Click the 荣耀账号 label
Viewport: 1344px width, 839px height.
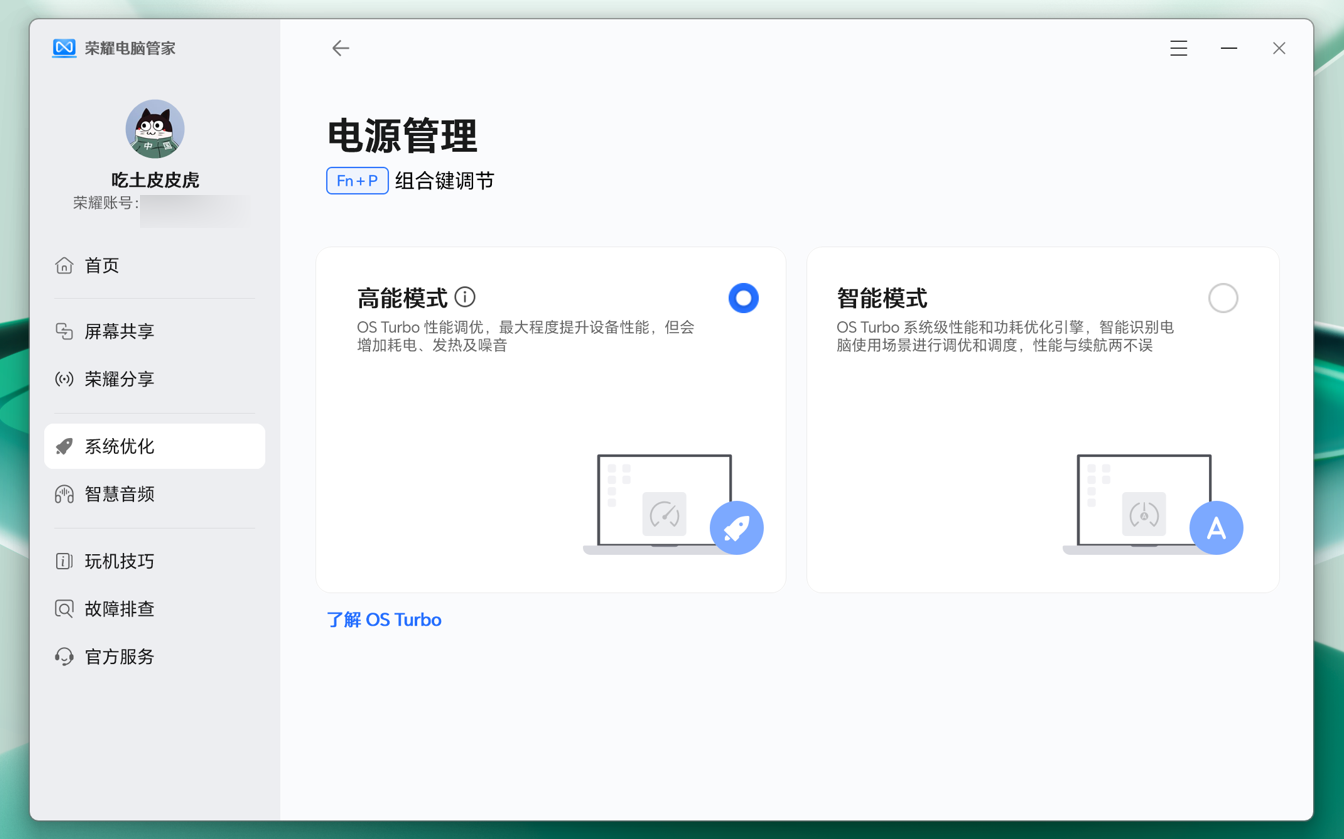click(x=106, y=203)
